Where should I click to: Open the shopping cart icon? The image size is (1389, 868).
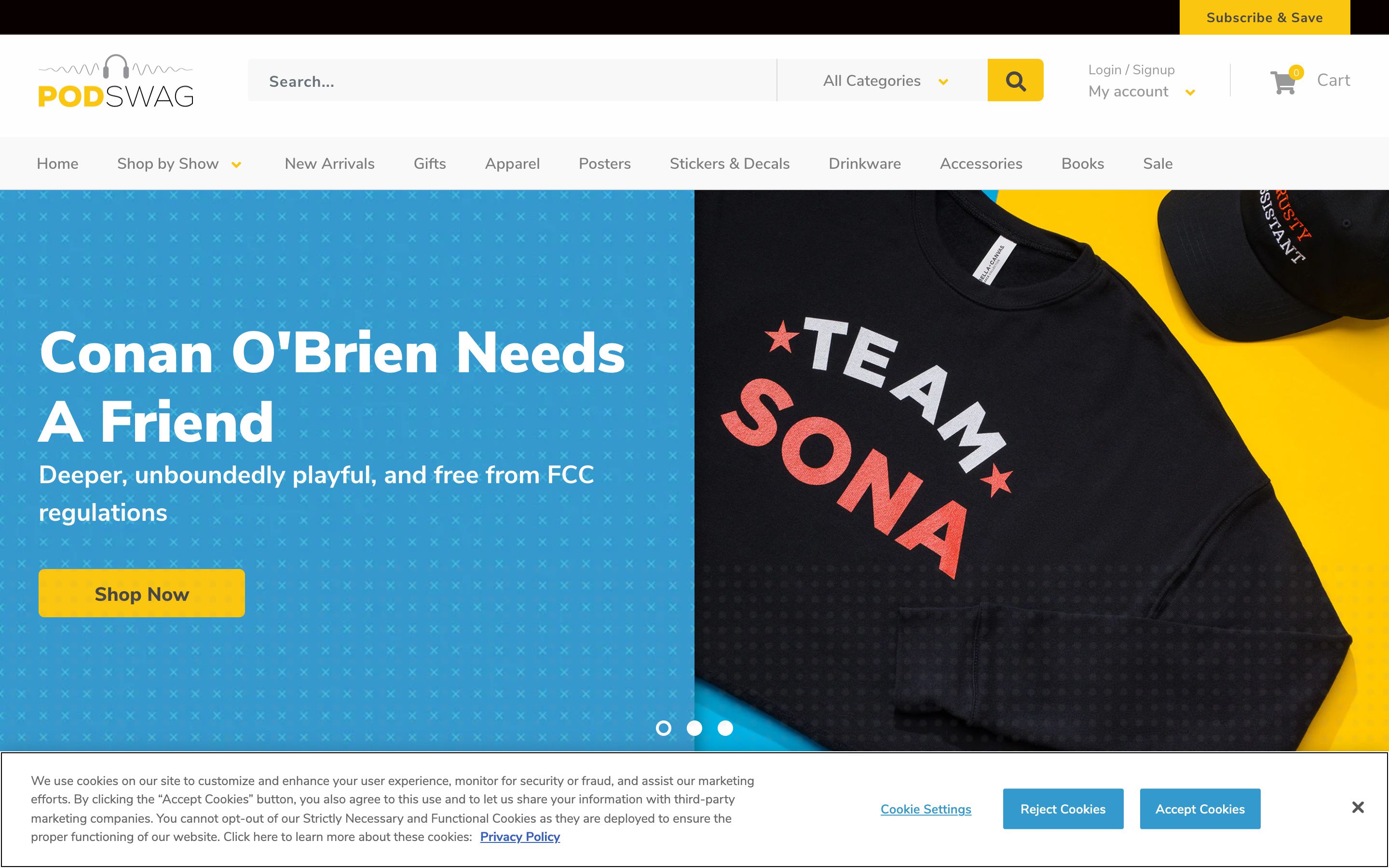click(x=1283, y=82)
